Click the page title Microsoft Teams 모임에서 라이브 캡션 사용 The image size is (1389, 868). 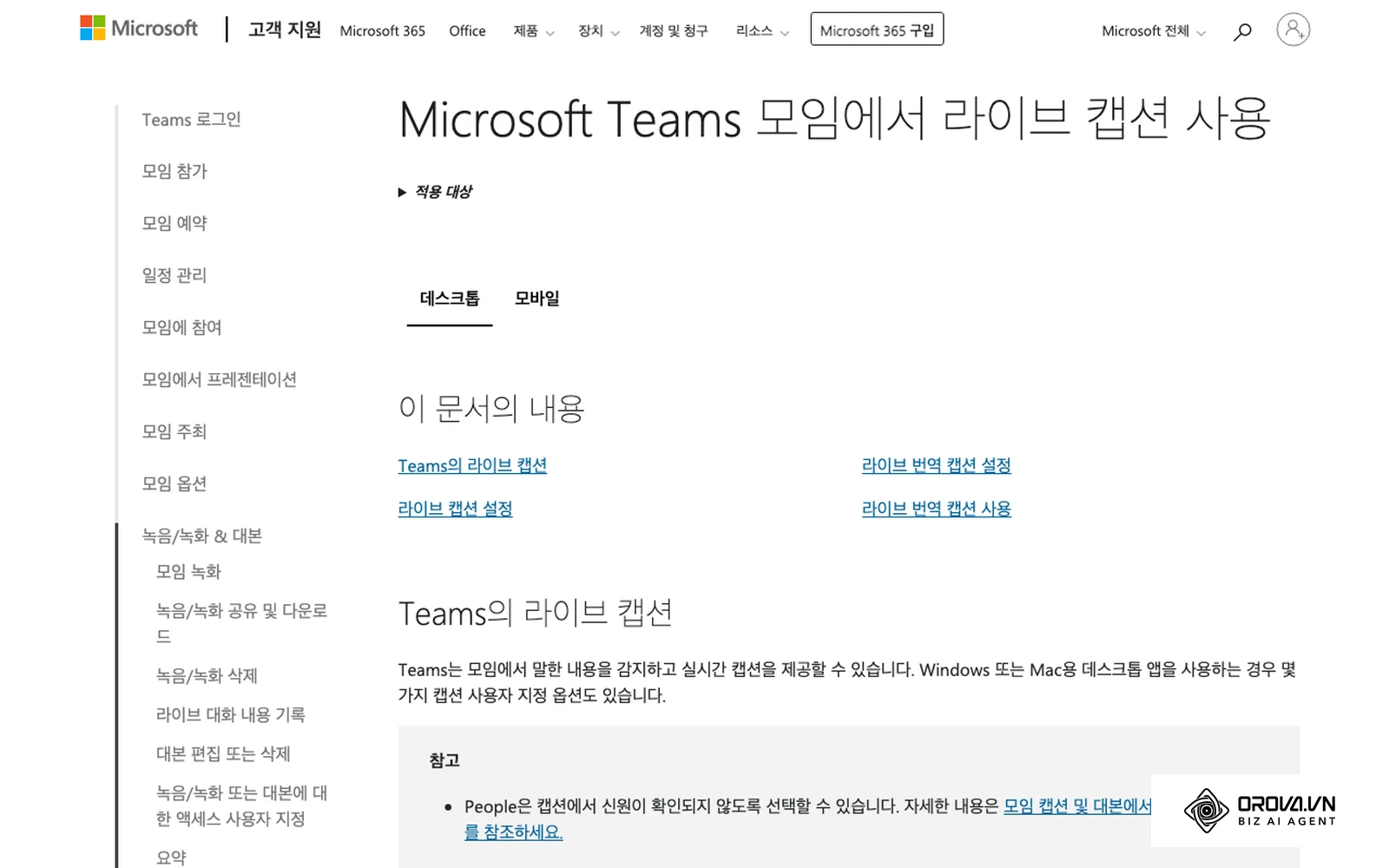pos(834,119)
